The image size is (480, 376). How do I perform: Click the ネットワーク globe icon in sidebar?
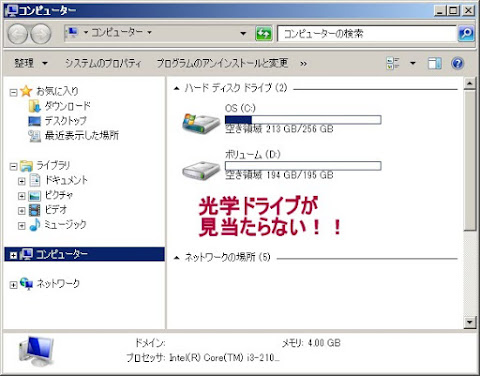click(x=26, y=283)
